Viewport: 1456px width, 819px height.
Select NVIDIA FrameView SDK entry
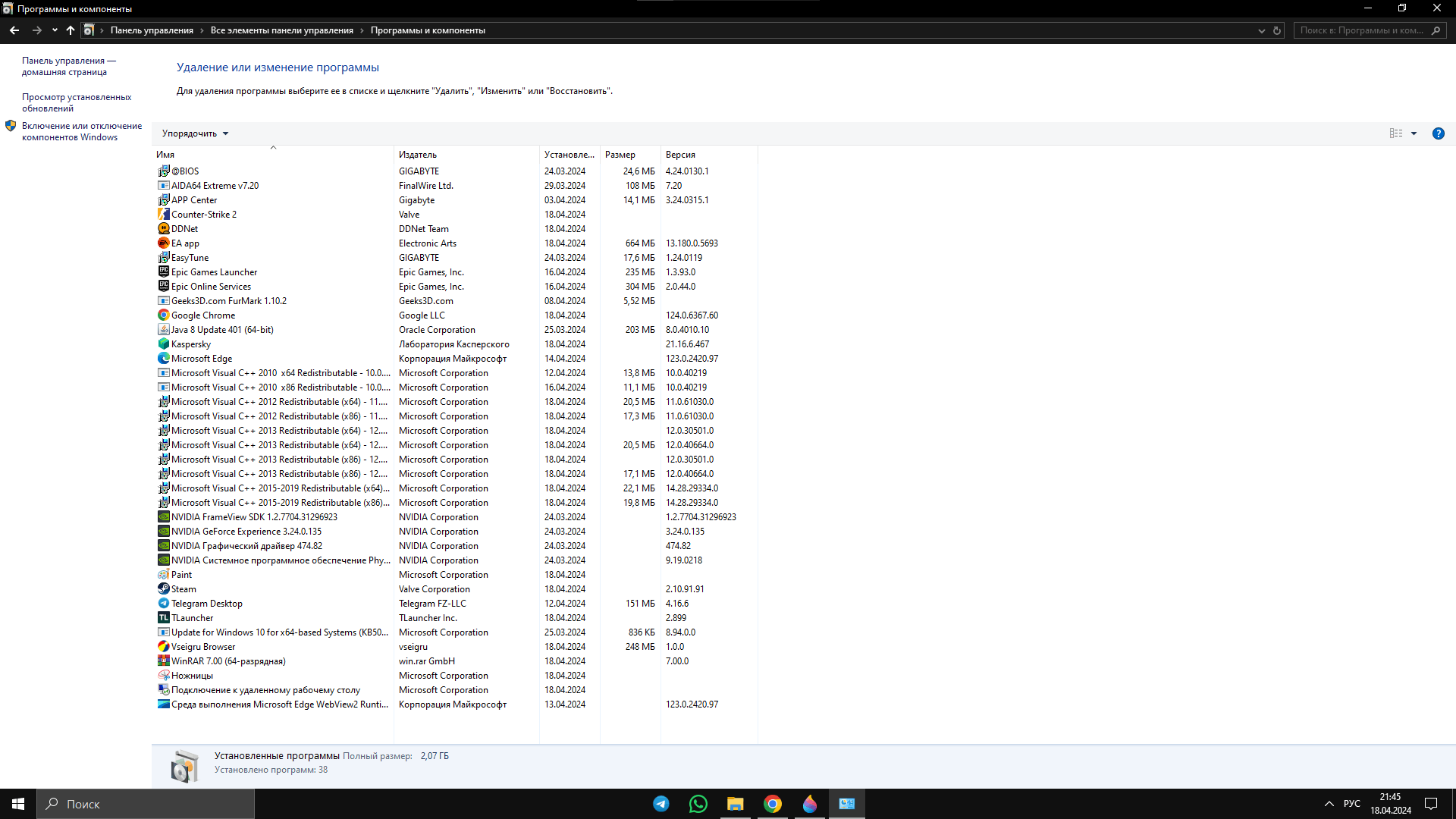tap(455, 517)
